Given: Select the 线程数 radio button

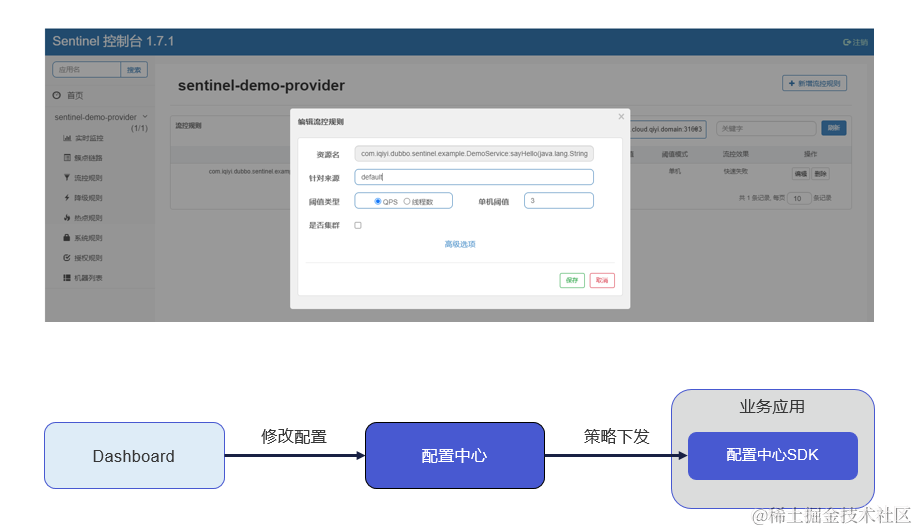Looking at the screenshot, I should point(407,201).
